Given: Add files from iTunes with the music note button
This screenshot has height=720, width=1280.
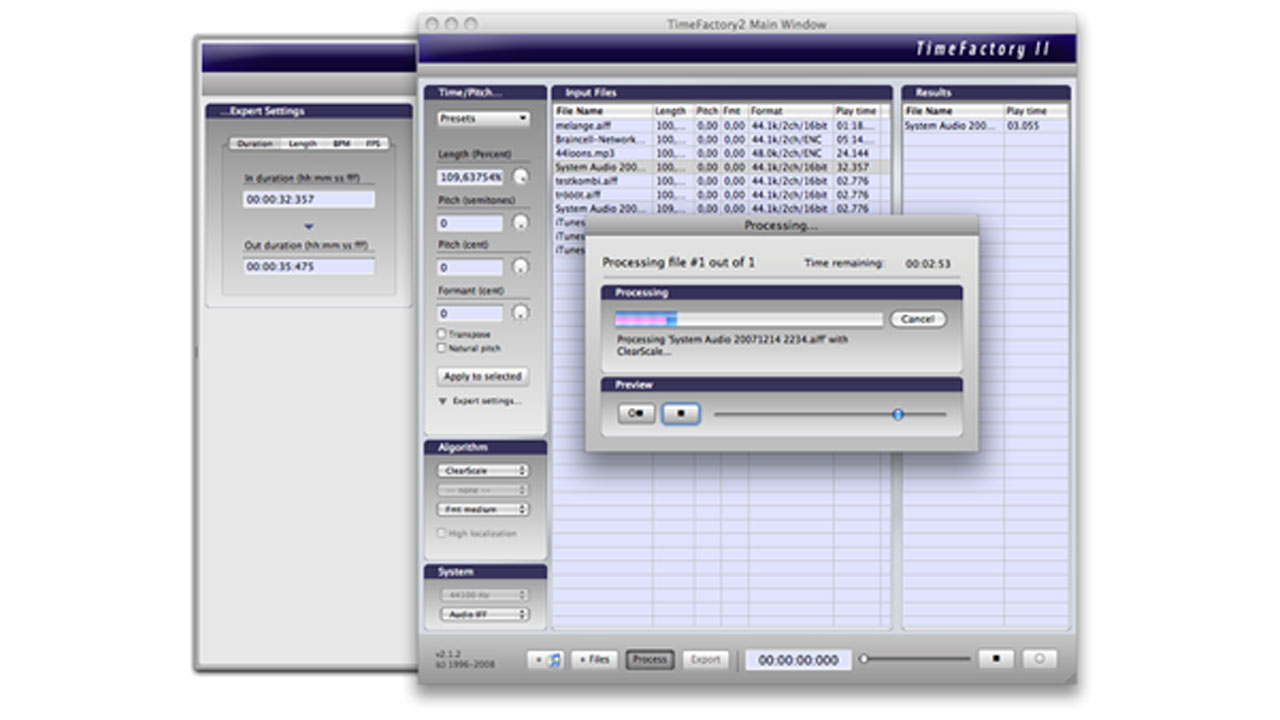Looking at the screenshot, I should tap(546, 660).
